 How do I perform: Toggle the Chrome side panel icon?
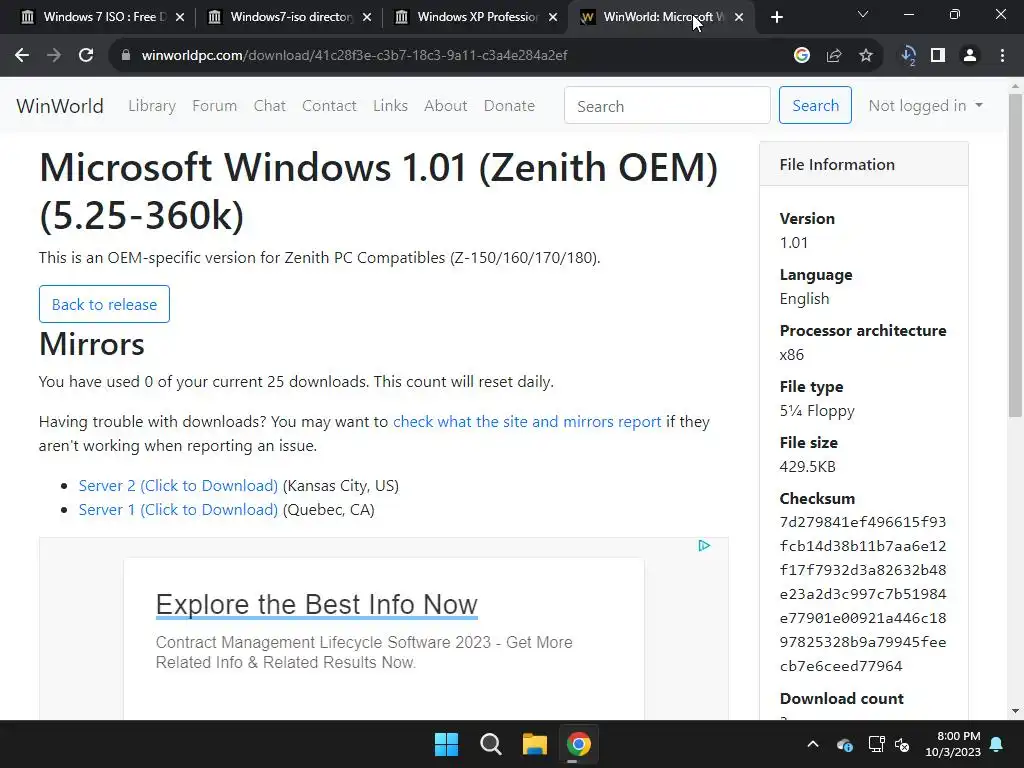click(938, 56)
